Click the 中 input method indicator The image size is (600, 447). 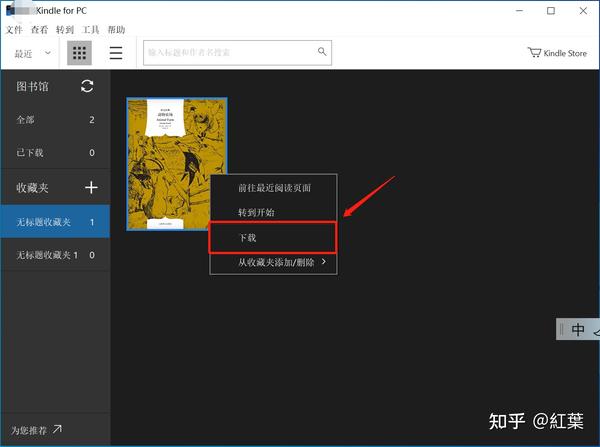click(578, 330)
